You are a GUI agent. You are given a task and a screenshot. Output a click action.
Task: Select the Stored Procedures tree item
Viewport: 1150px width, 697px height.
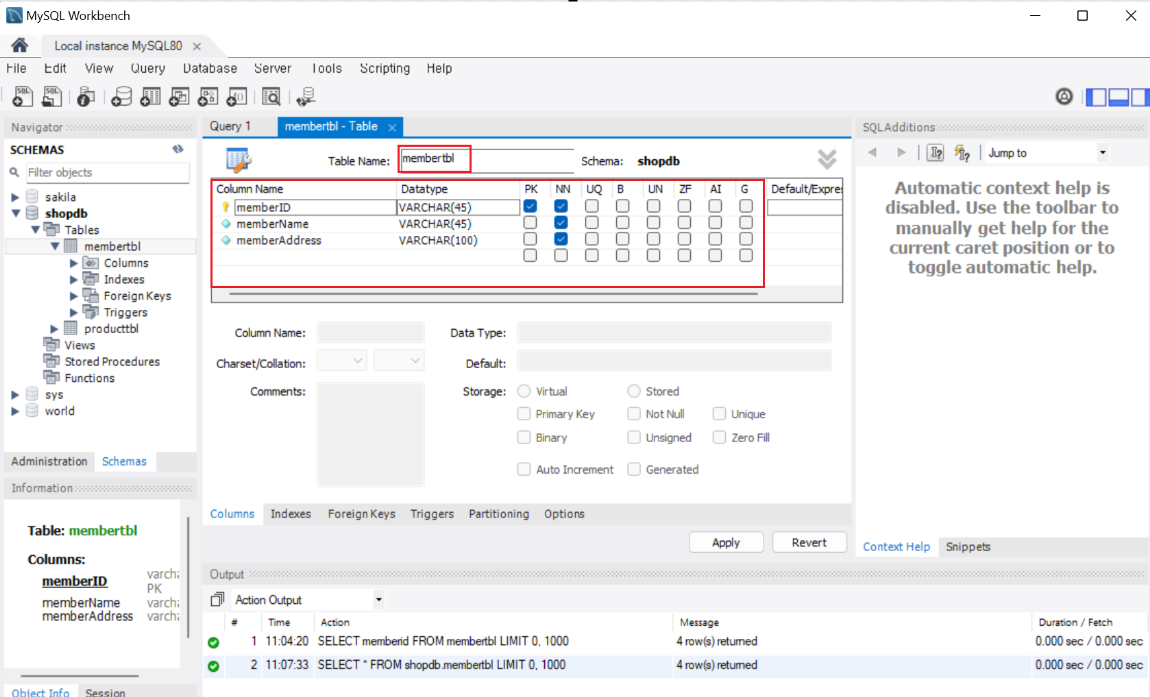click(x=111, y=362)
